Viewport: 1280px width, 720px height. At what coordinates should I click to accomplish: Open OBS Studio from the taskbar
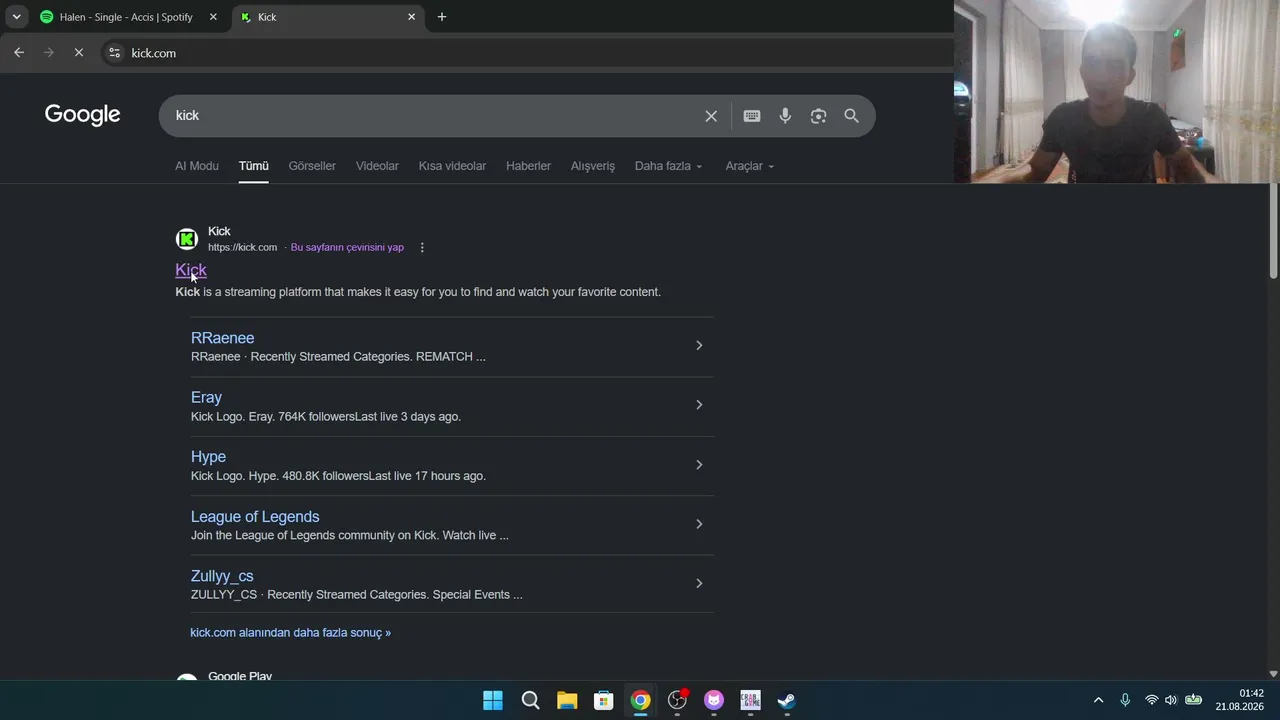point(677,700)
